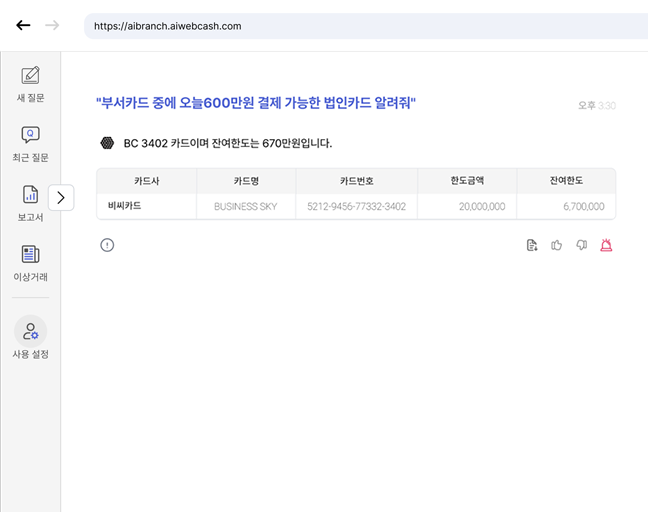Click the document download icon below table
The height and width of the screenshot is (512, 648).
(x=532, y=245)
